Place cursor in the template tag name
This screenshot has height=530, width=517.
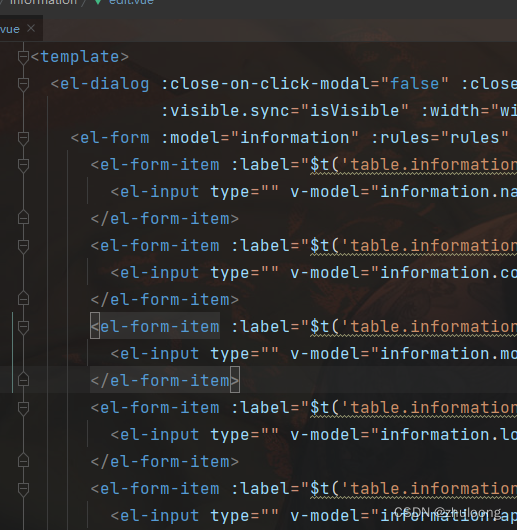coord(80,56)
